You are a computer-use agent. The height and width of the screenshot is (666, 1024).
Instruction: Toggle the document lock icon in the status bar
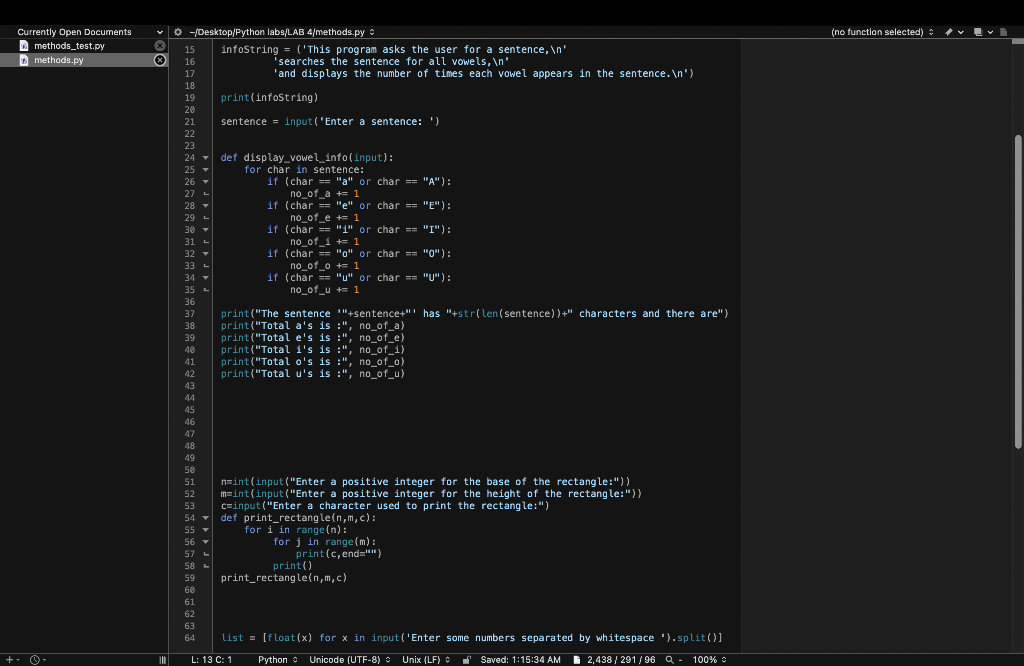pyautogui.click(x=466, y=659)
